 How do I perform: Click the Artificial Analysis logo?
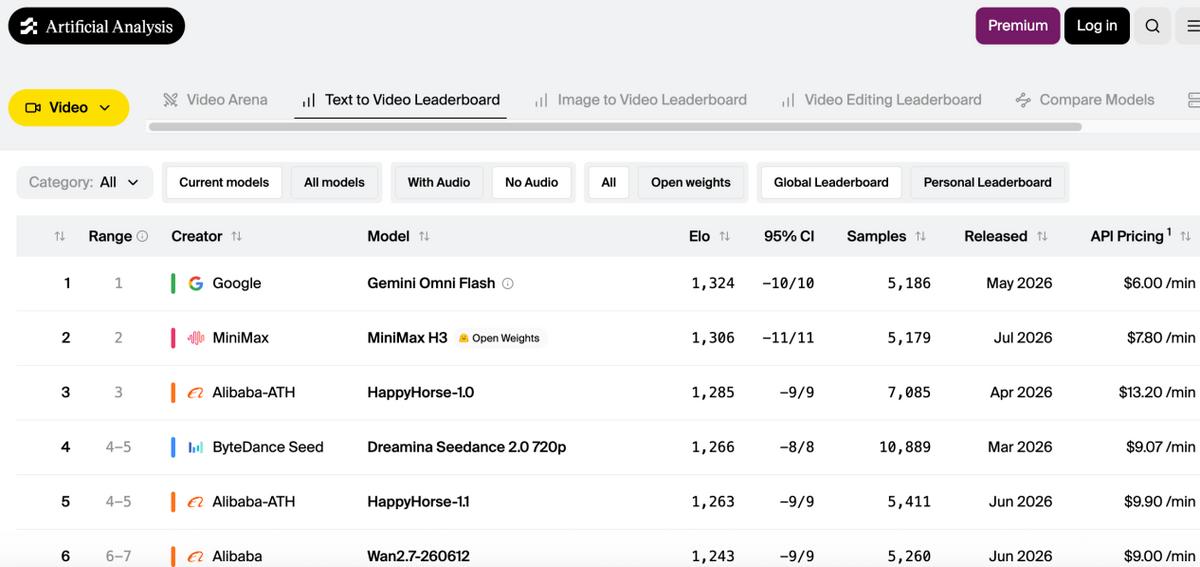pyautogui.click(x=96, y=26)
